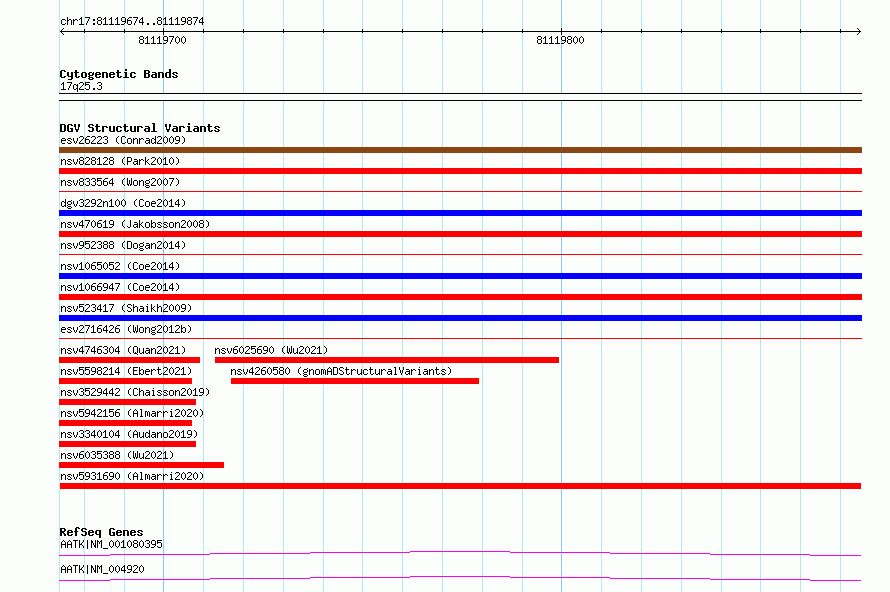
Task: Click the brown esv26223 variant bar
Action: pyautogui.click(x=460, y=150)
